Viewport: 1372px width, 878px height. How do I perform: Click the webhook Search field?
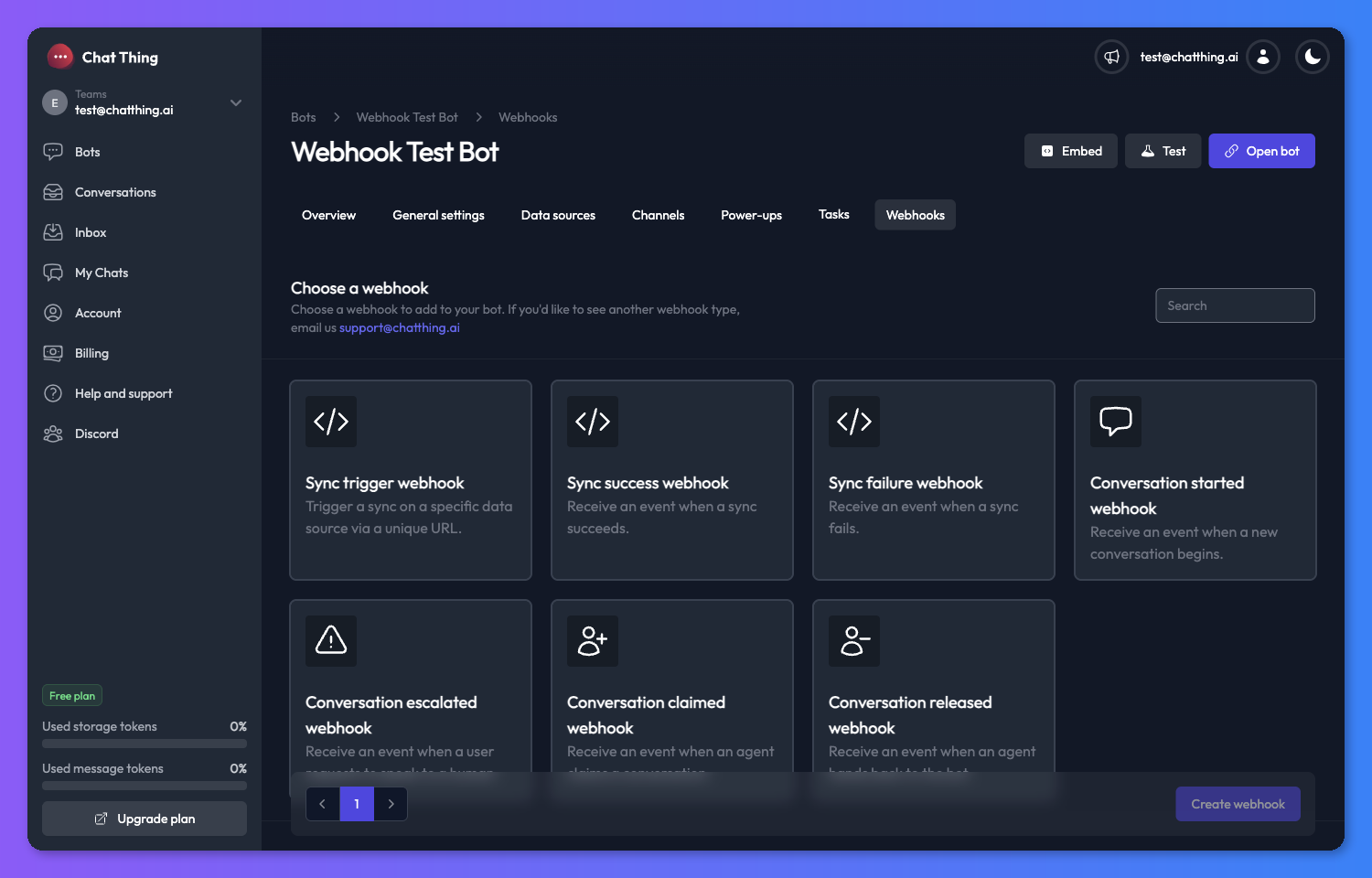(1235, 305)
